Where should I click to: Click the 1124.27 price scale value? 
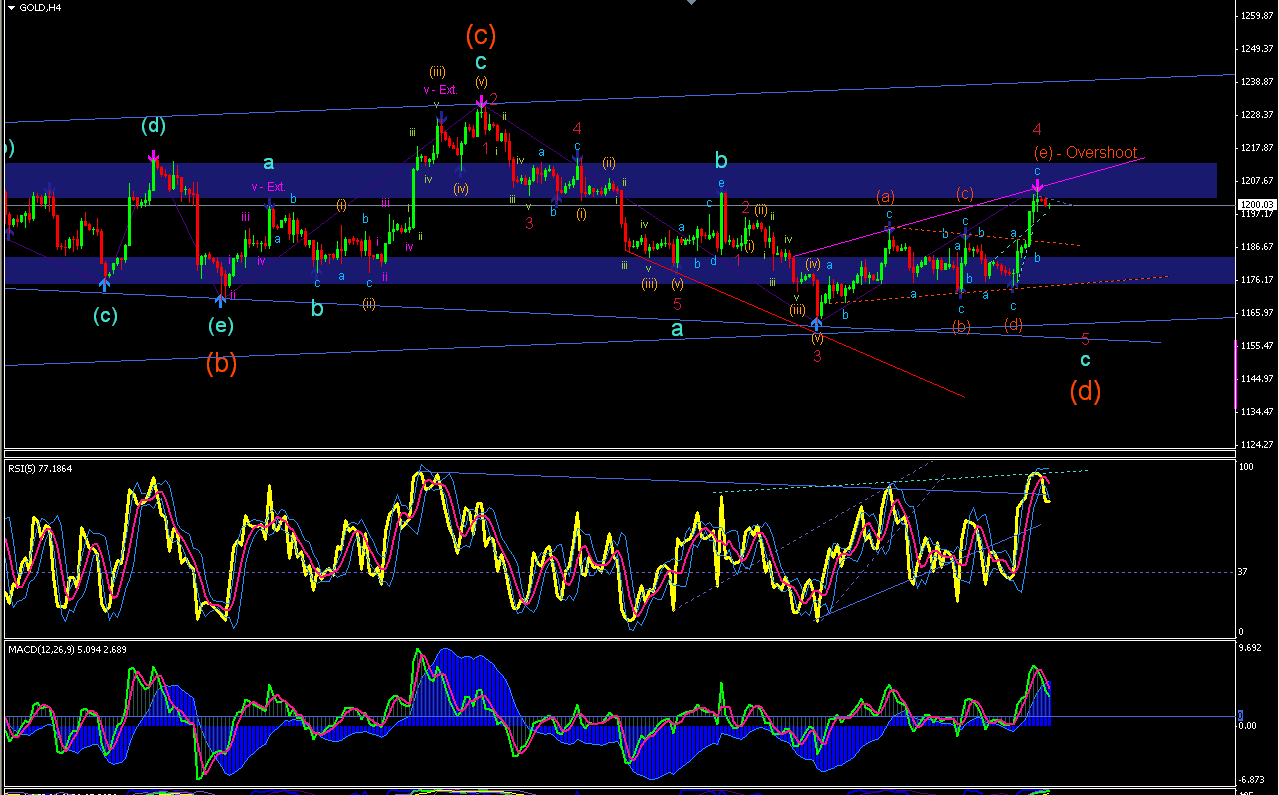[1257, 444]
